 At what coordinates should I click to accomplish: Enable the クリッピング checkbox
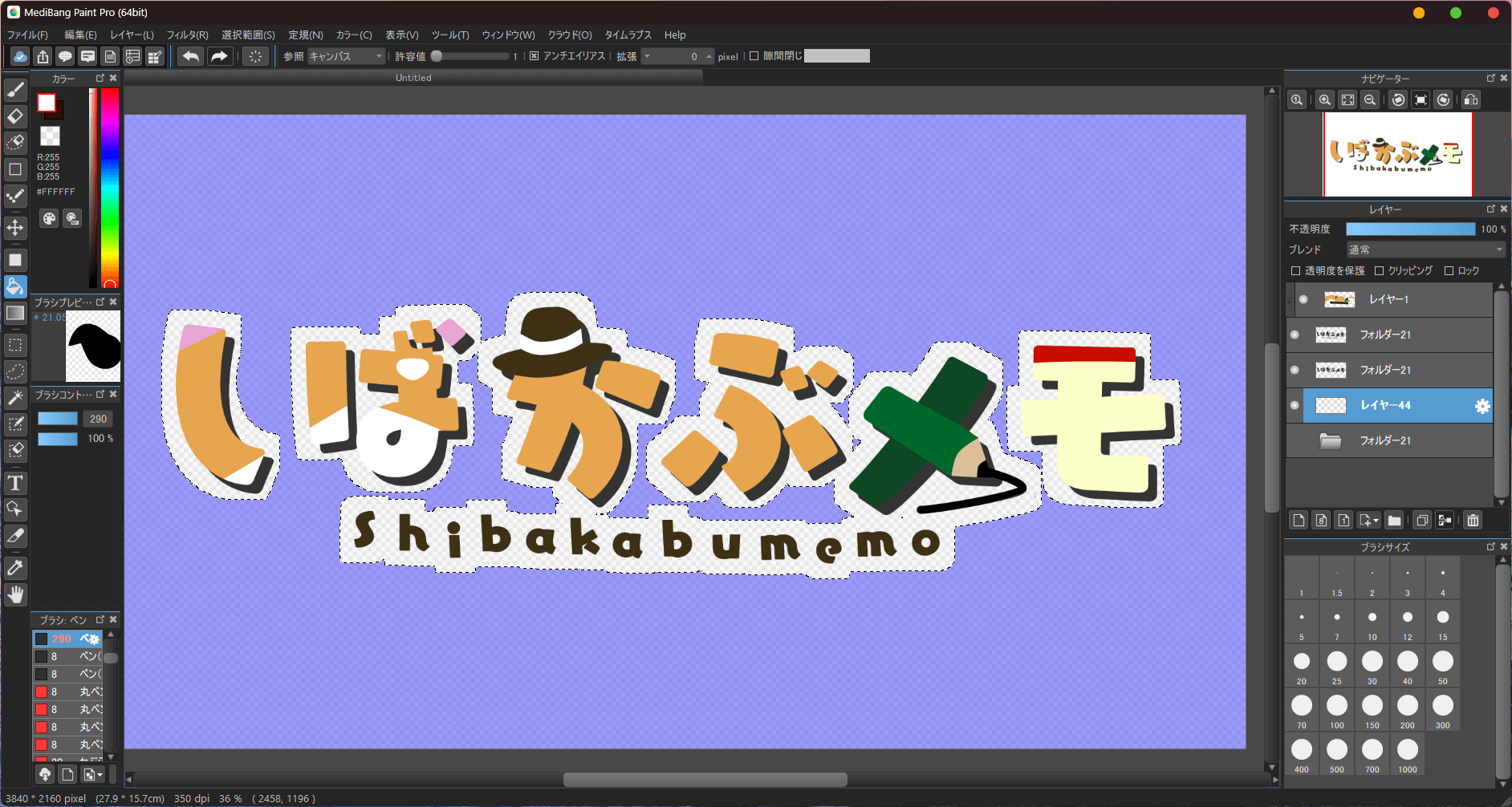coord(1379,271)
